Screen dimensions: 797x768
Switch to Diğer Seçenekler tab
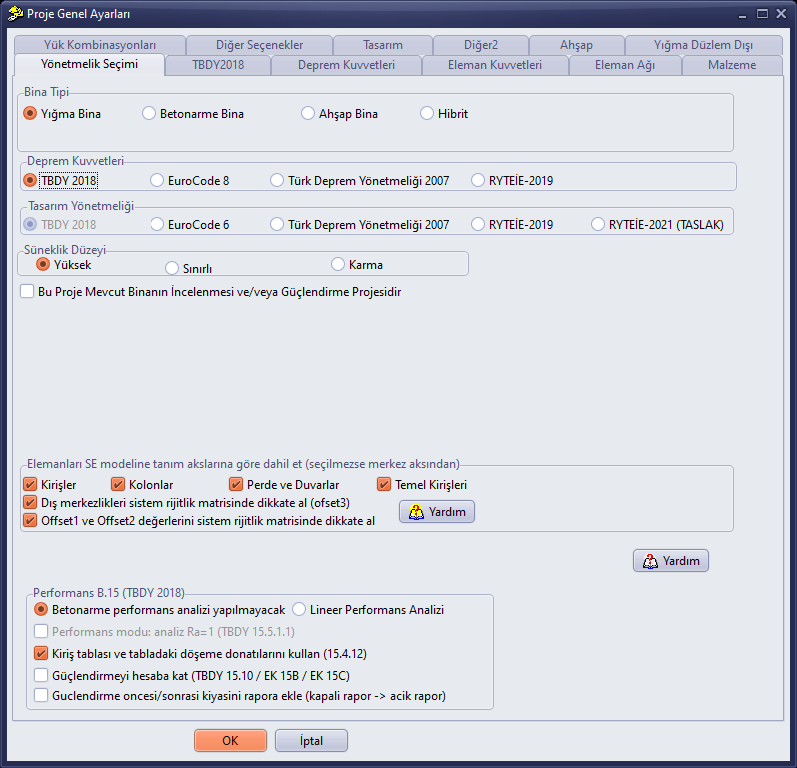click(259, 45)
